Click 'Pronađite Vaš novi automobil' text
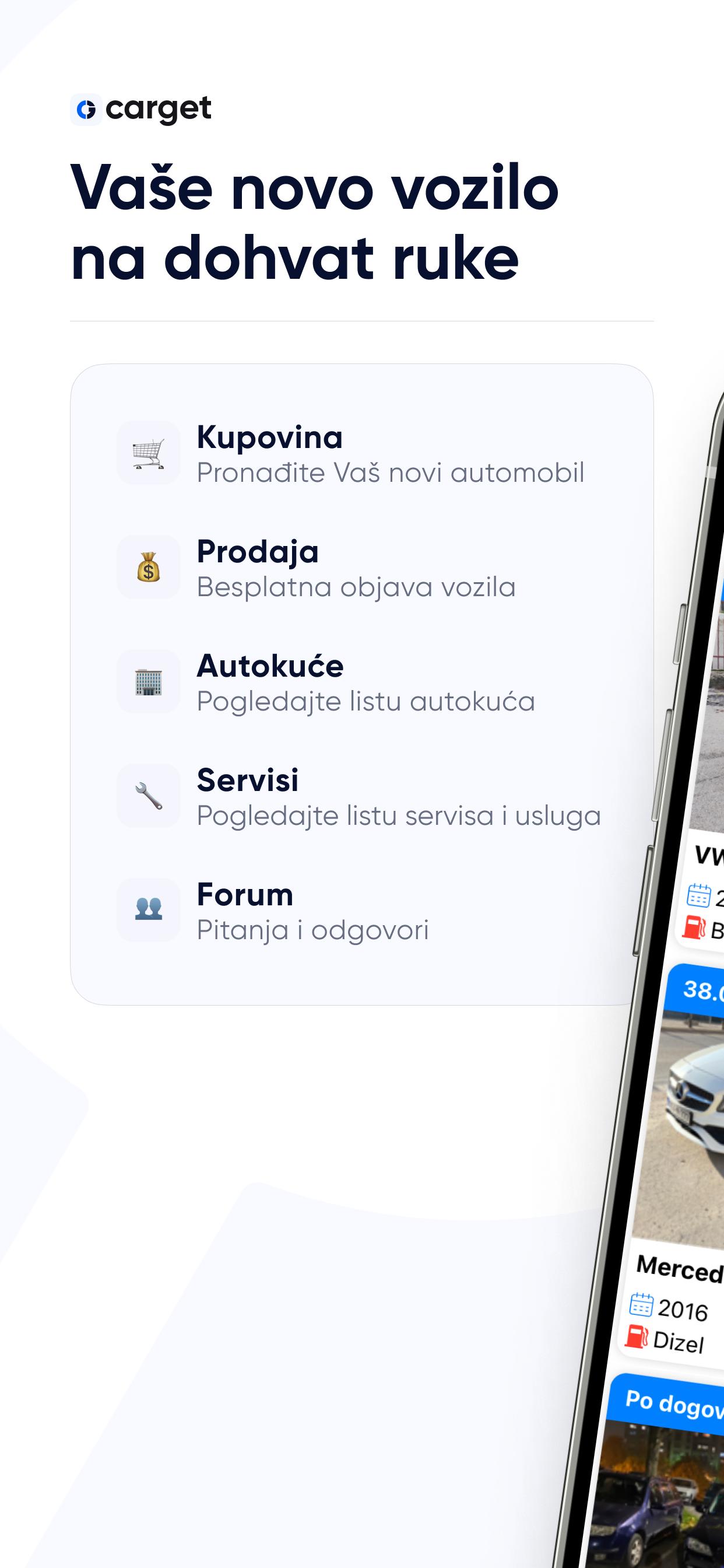 (391, 473)
